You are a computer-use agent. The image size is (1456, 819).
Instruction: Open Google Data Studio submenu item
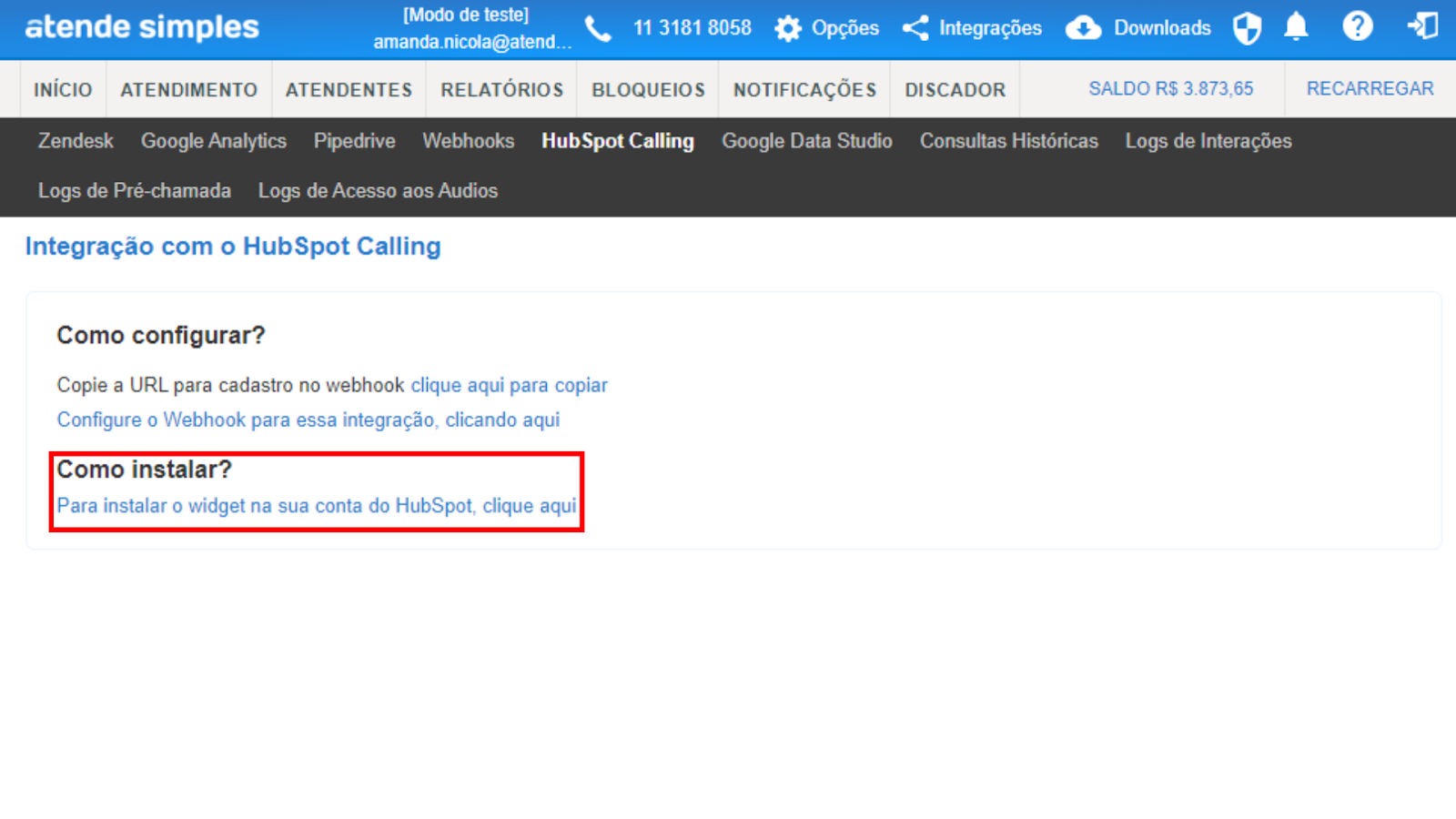807,141
